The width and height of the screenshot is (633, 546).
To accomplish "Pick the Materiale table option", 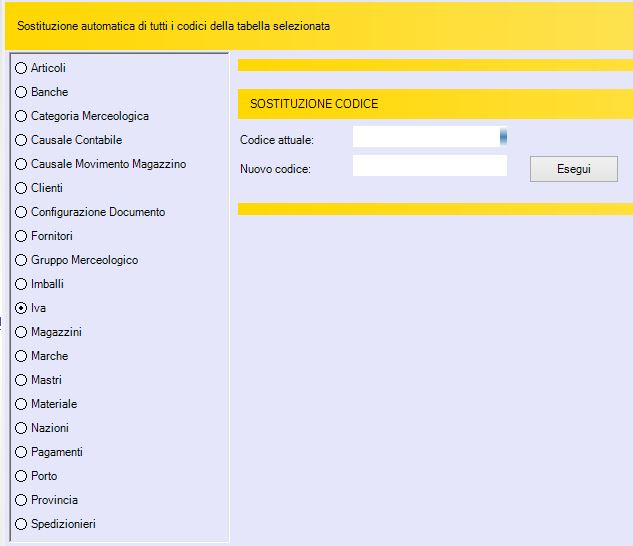I will (x=21, y=404).
